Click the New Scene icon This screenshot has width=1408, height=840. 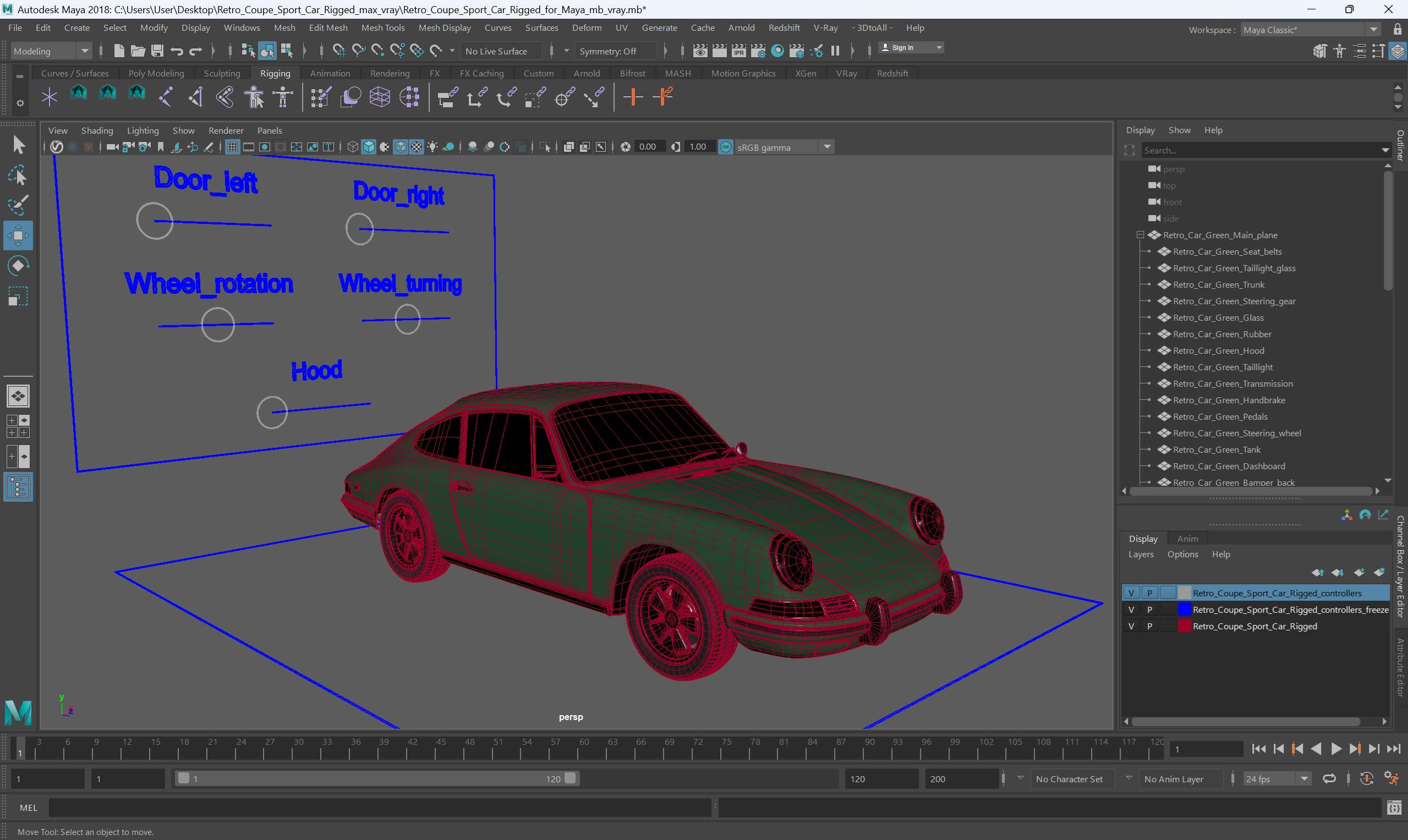118,51
